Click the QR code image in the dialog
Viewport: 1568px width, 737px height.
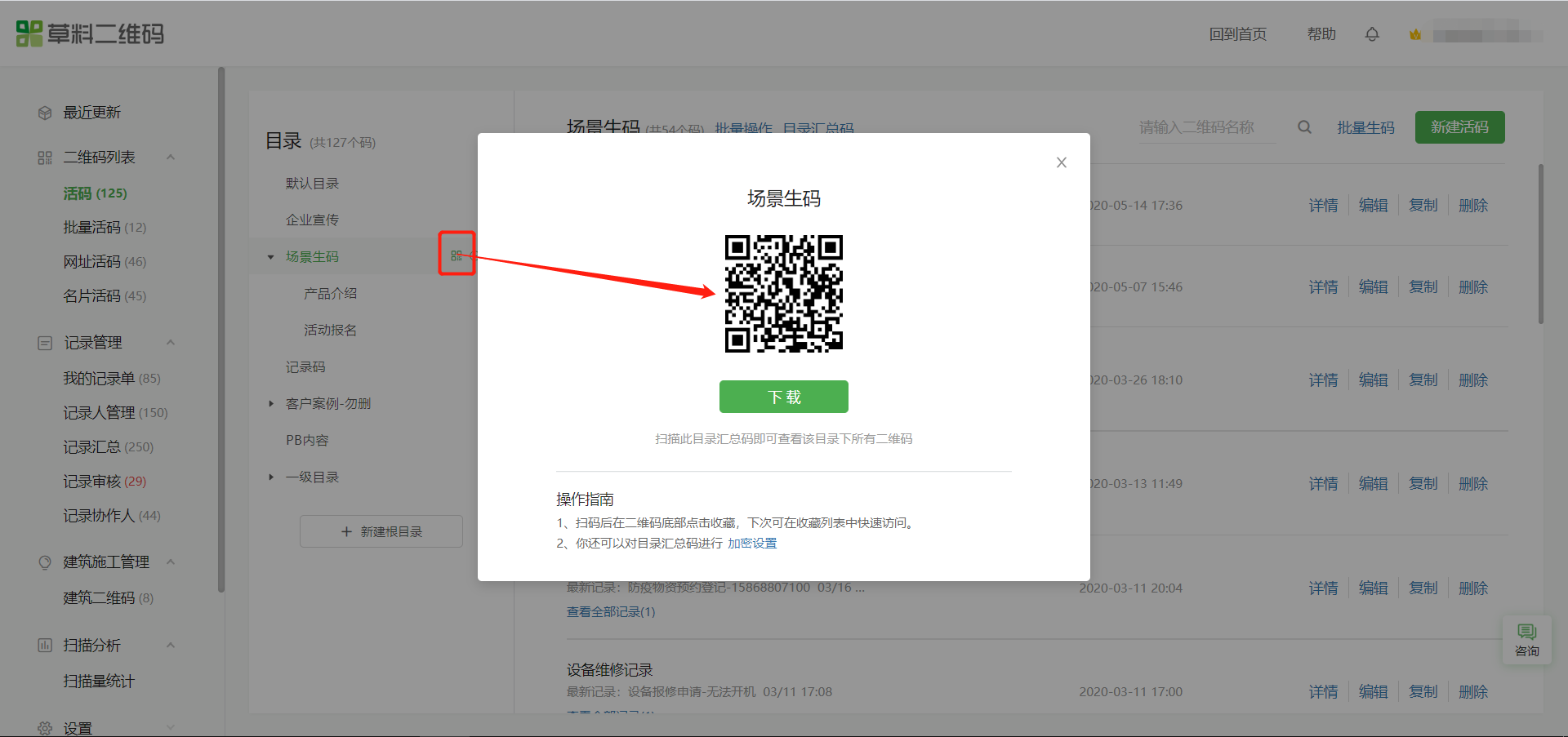(784, 294)
